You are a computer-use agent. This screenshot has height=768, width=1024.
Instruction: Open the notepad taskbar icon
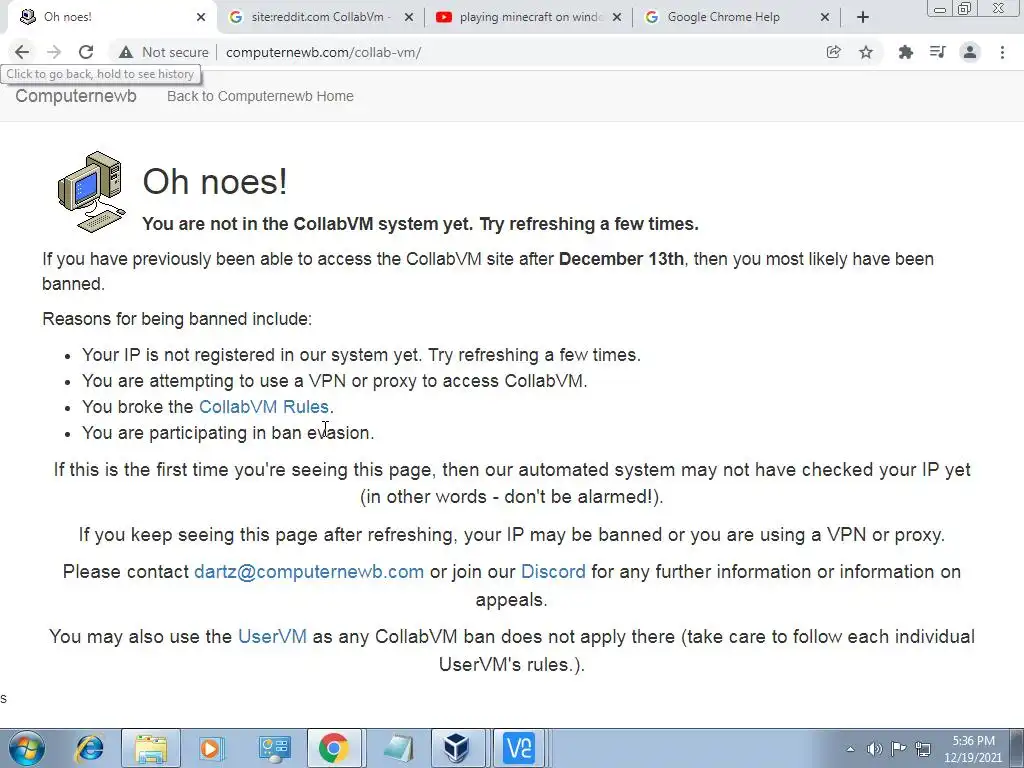[x=398, y=748]
